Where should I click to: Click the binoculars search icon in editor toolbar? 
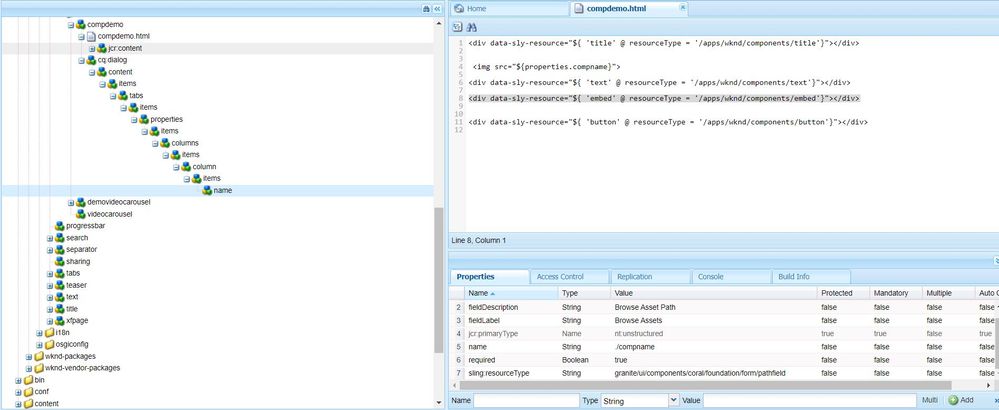tap(472, 27)
